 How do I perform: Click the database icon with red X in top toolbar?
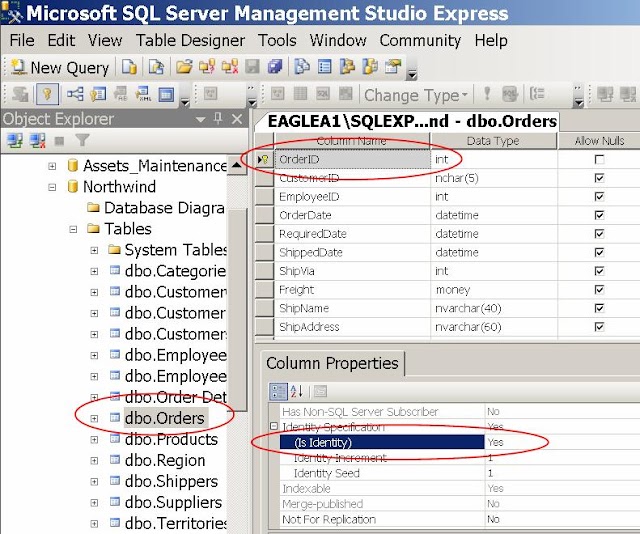point(230,67)
